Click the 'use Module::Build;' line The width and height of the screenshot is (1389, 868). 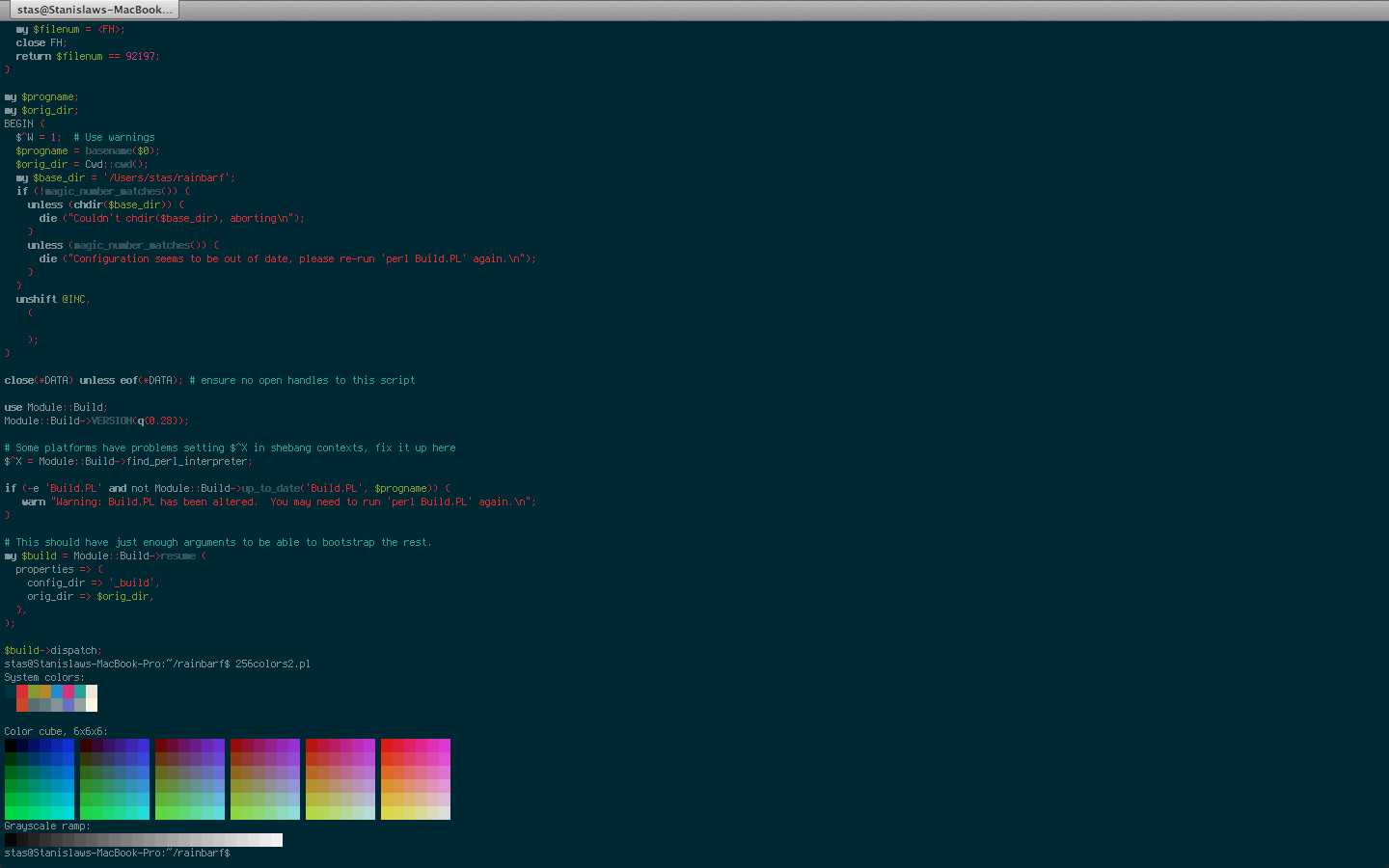56,408
